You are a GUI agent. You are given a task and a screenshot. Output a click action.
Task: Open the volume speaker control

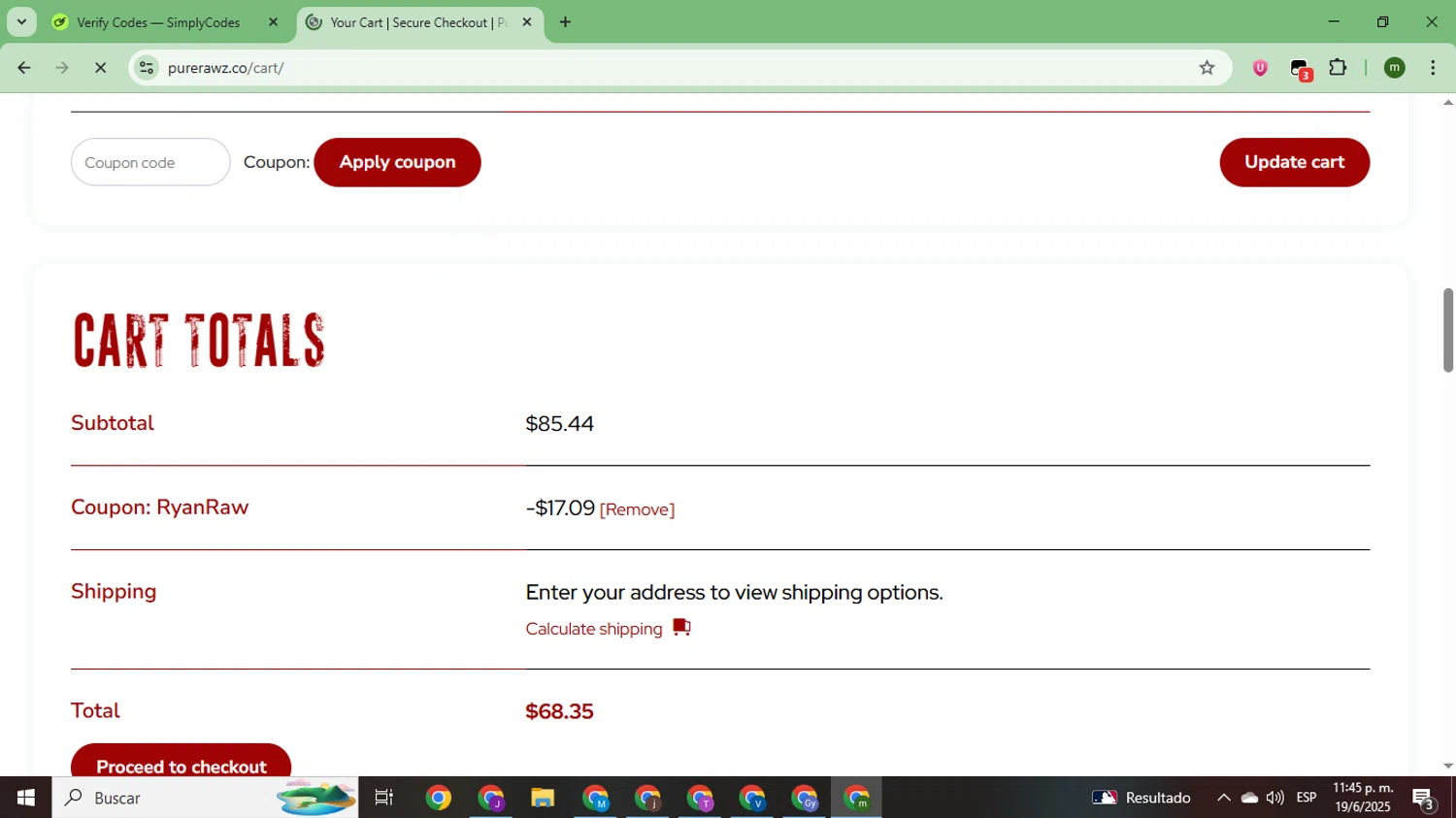tap(1275, 798)
